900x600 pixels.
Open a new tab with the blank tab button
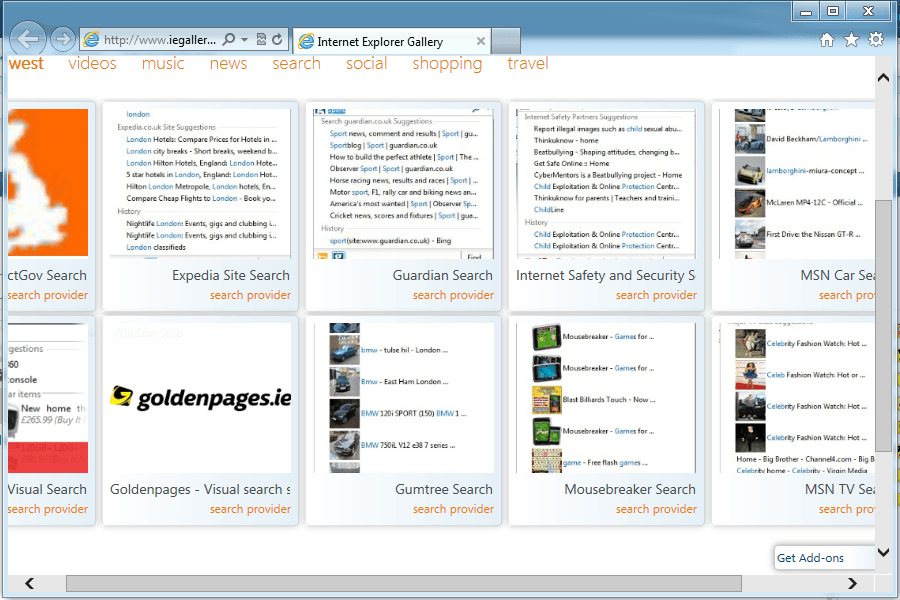pyautogui.click(x=506, y=41)
